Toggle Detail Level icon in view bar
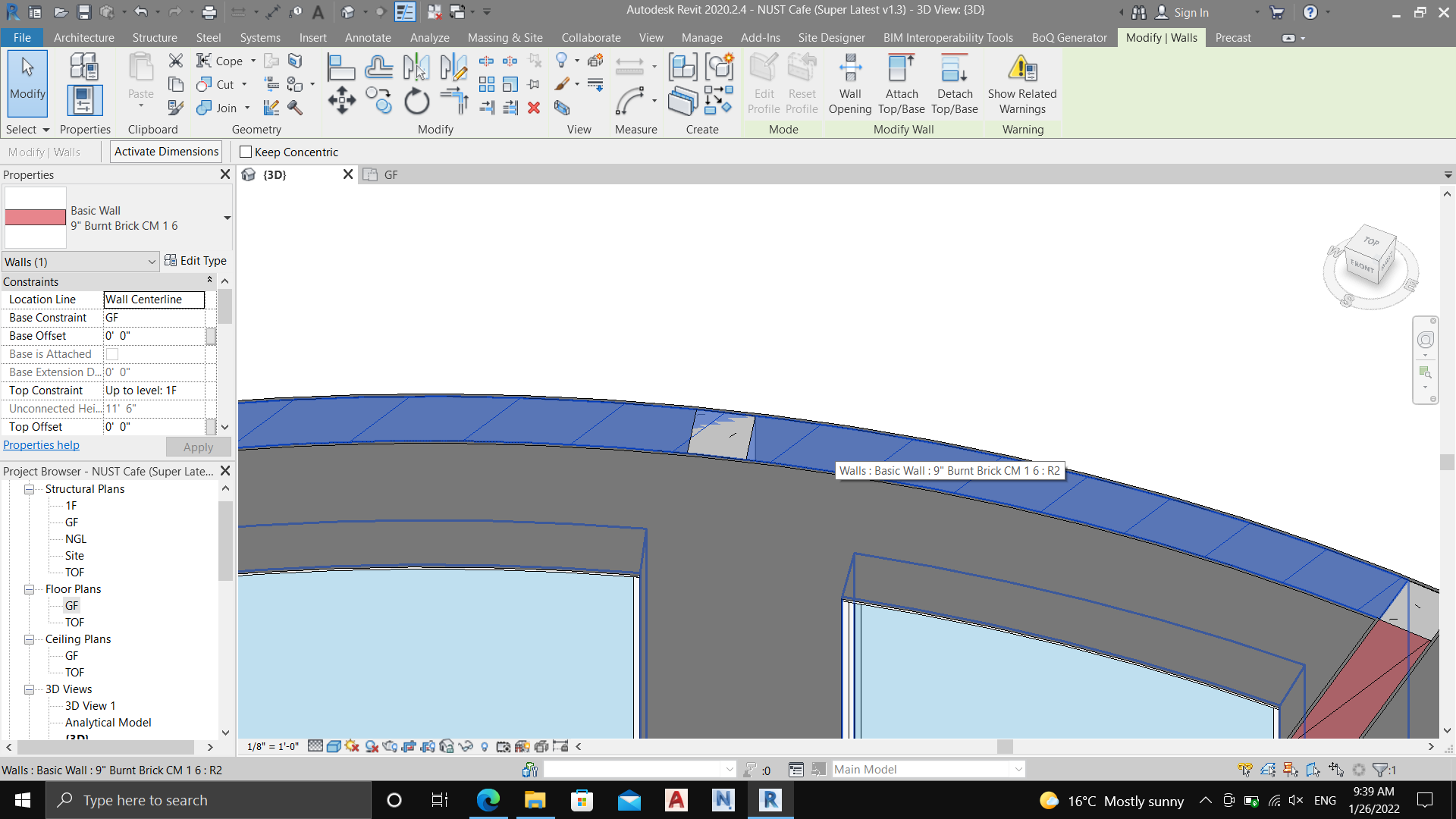The image size is (1456, 819). coord(315,746)
